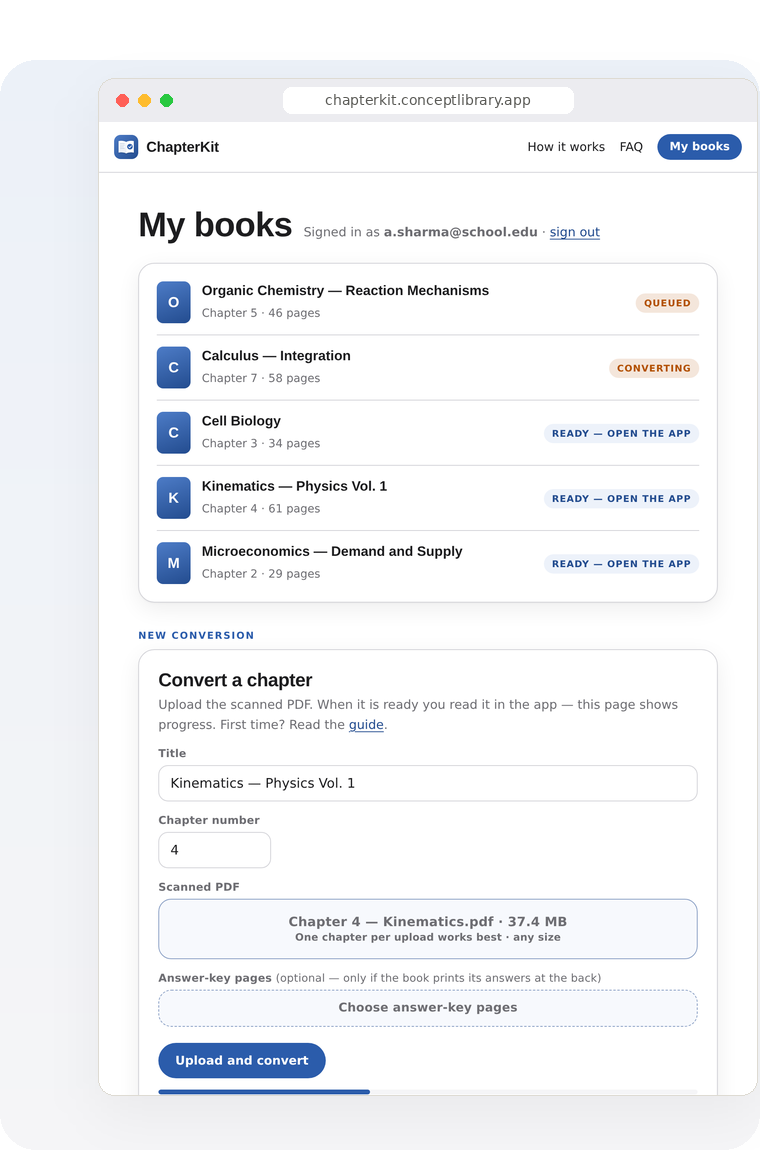This screenshot has height=1150, width=760.
Task: Click Upload and convert button
Action: coord(242,1061)
